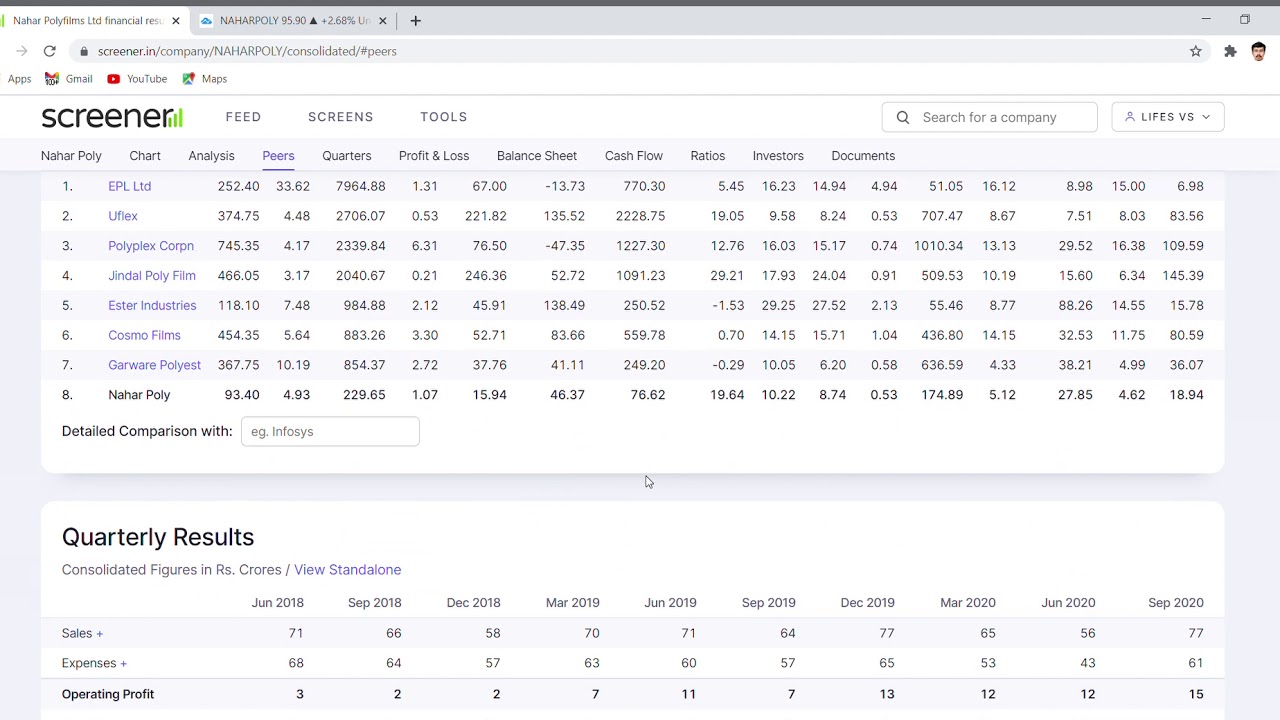This screenshot has height=720, width=1280.
Task: Open the View Standalone link
Action: [x=347, y=570]
